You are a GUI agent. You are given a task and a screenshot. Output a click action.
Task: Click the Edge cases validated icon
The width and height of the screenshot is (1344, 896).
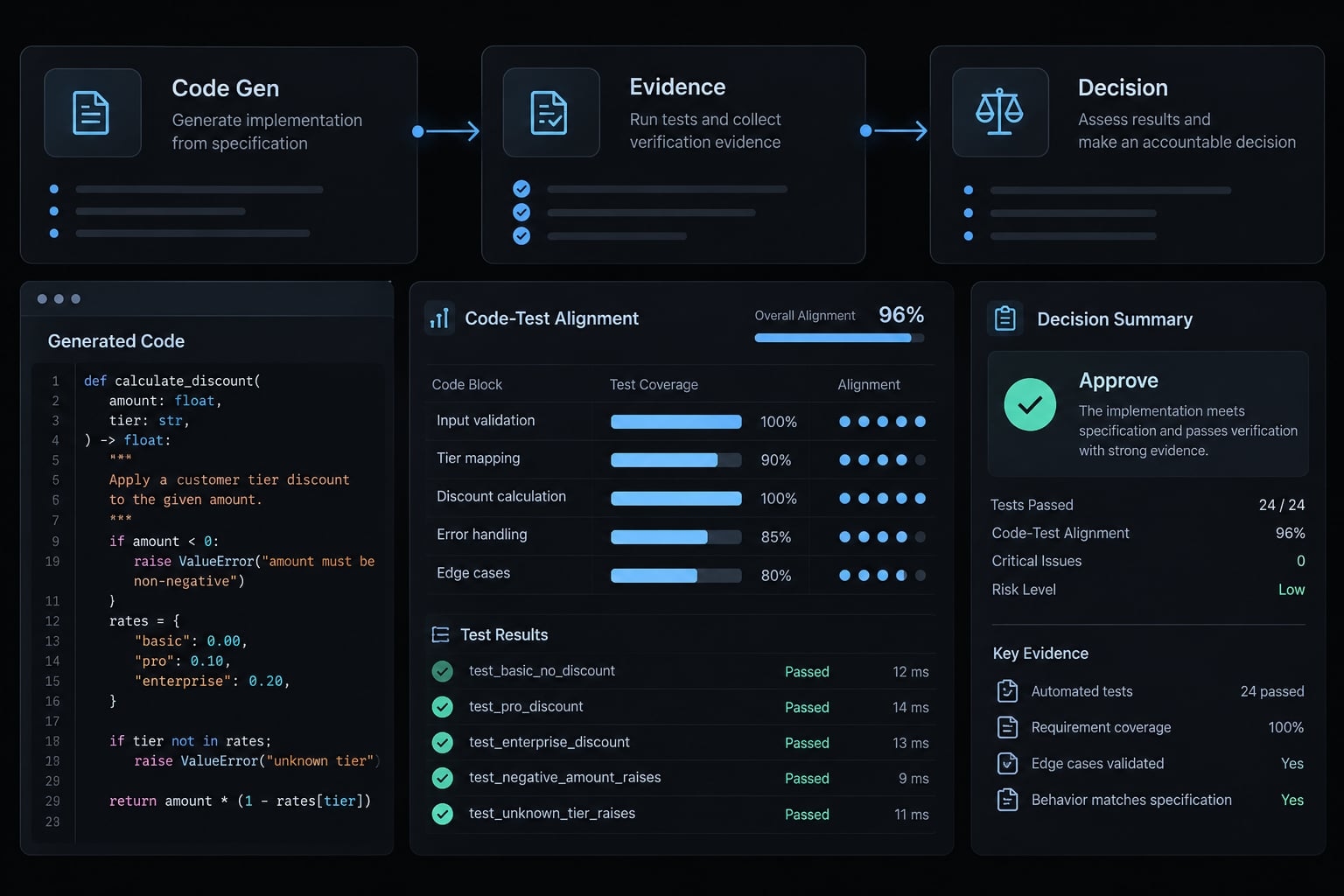(x=1007, y=763)
